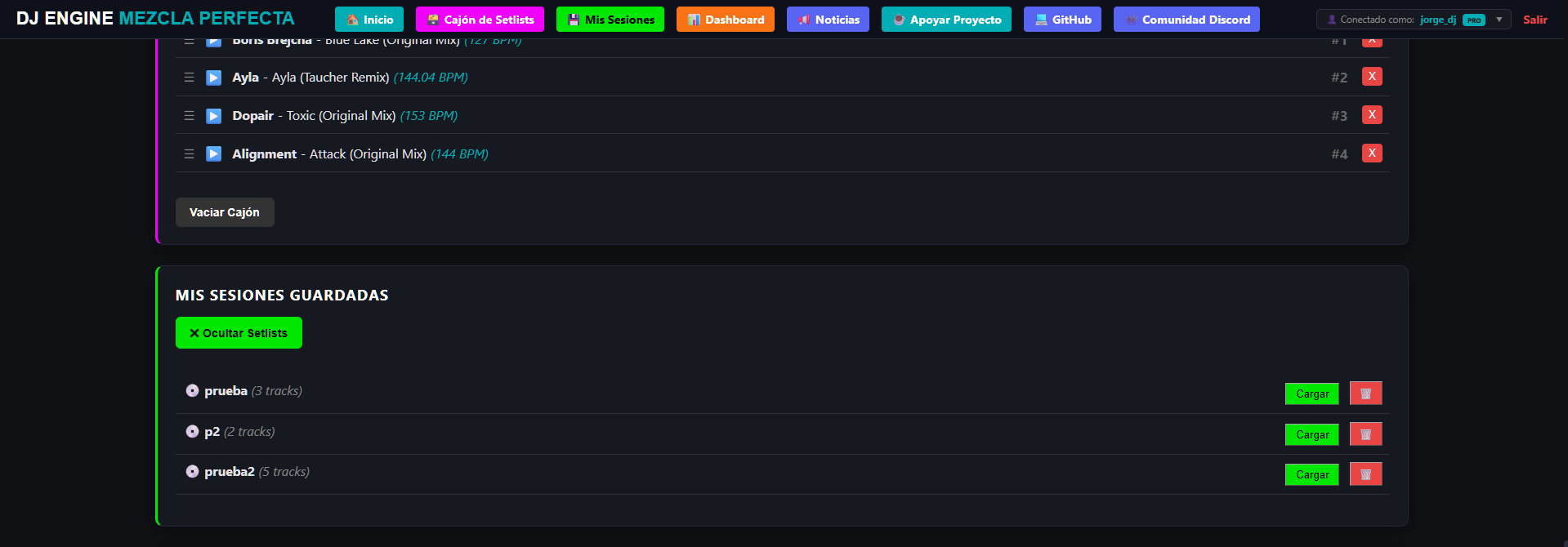Remove Dopair - Toxic with red X
The image size is (1568, 547).
pos(1372,115)
